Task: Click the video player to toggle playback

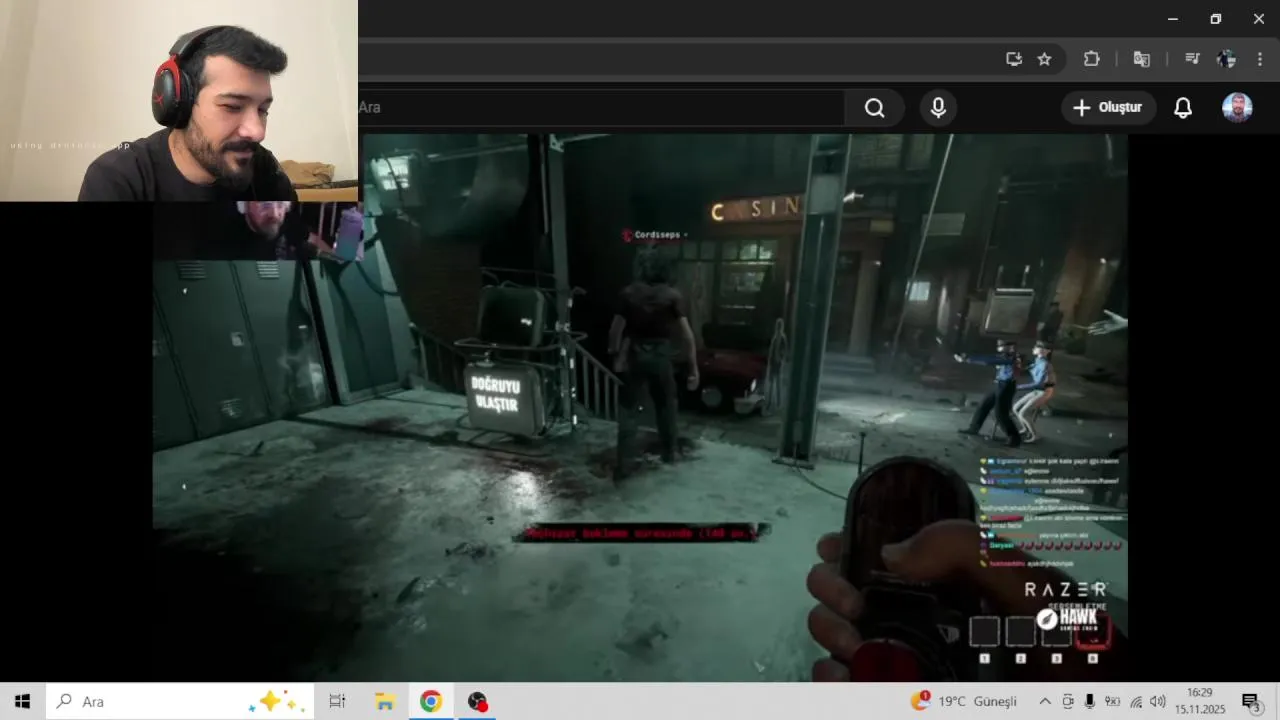Action: click(640, 408)
